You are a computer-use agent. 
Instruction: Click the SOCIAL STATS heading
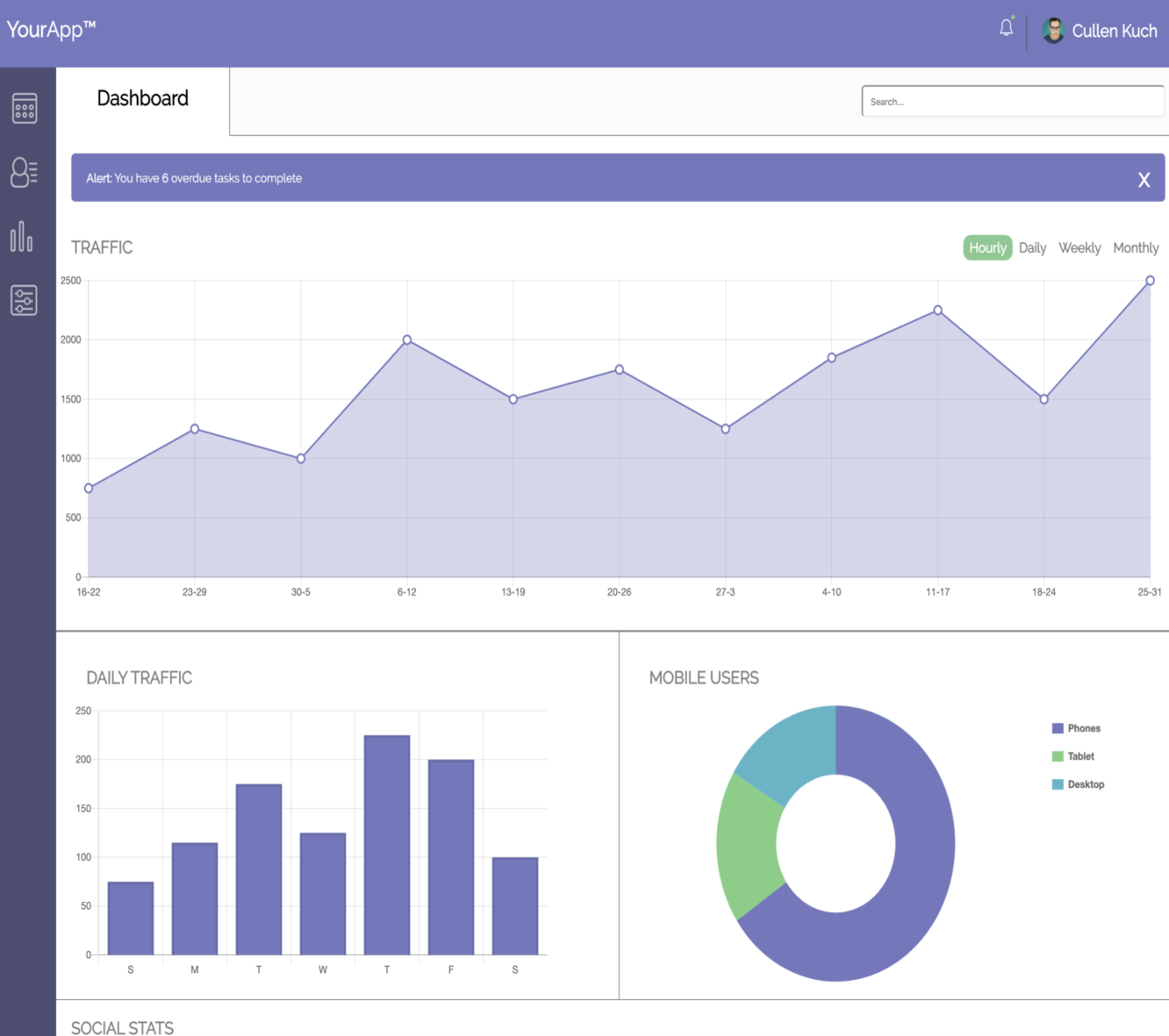[x=122, y=1027]
